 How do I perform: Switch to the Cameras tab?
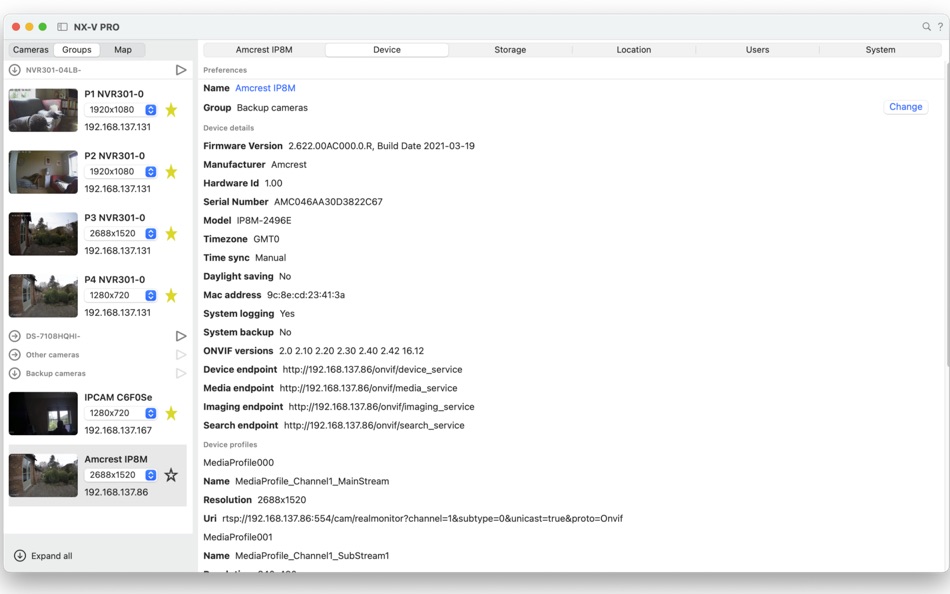pos(31,50)
